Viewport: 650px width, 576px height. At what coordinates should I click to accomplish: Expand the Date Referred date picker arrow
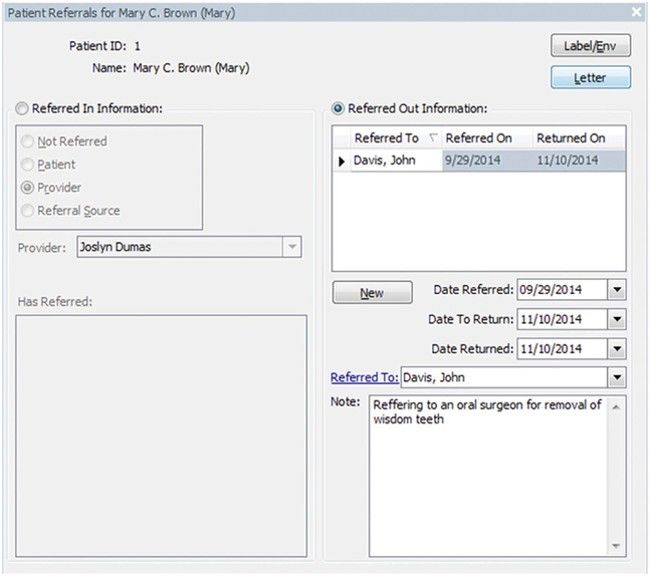(617, 290)
